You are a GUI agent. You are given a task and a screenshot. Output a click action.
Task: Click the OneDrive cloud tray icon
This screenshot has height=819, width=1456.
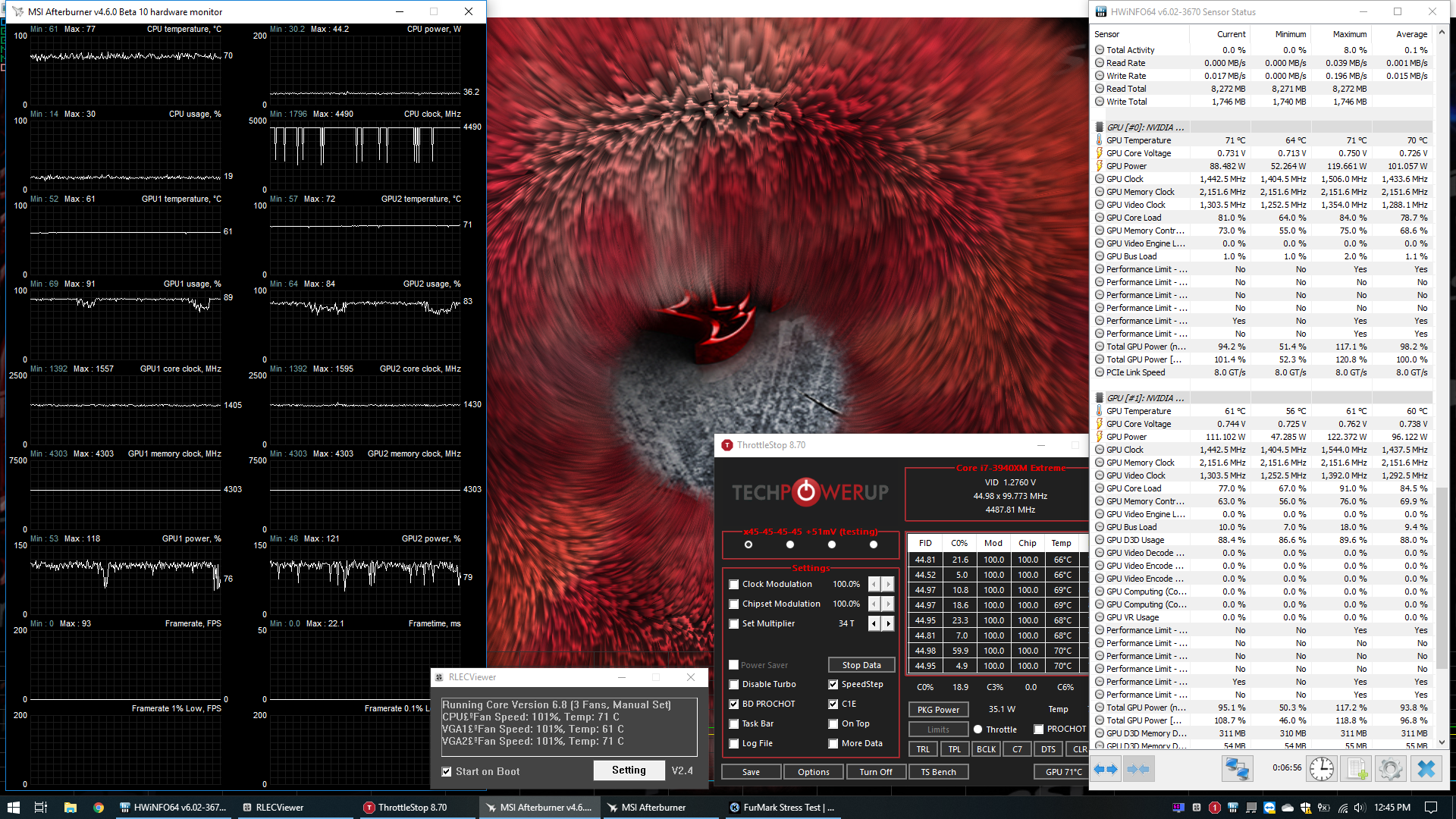pos(1288,808)
